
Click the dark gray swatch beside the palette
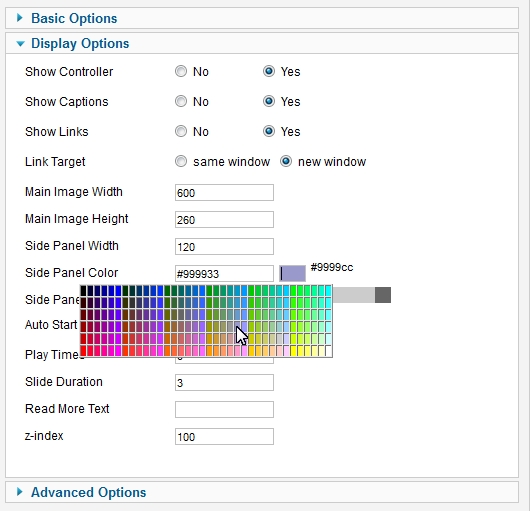coord(383,295)
